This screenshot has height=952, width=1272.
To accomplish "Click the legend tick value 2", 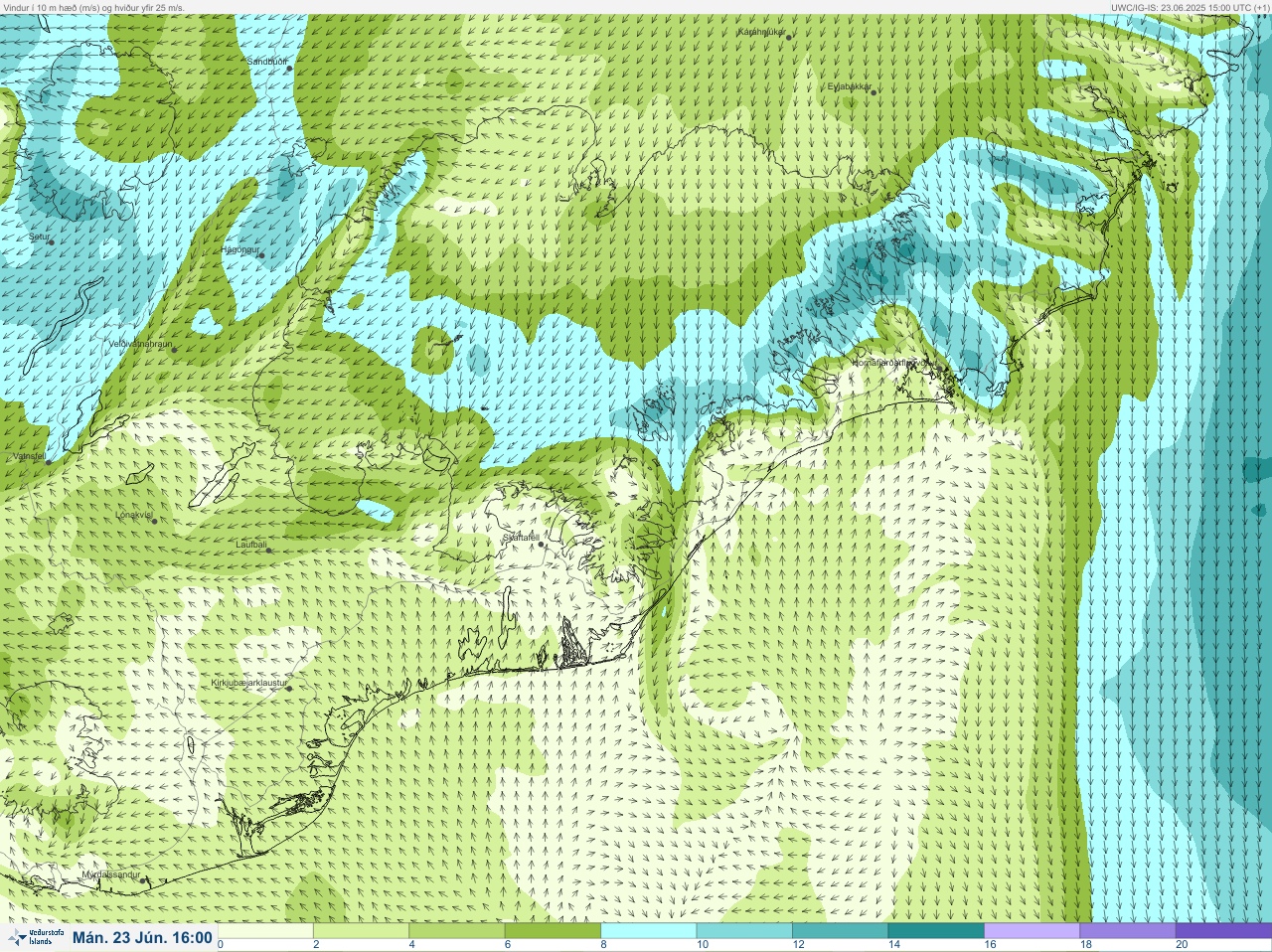I will tap(316, 944).
